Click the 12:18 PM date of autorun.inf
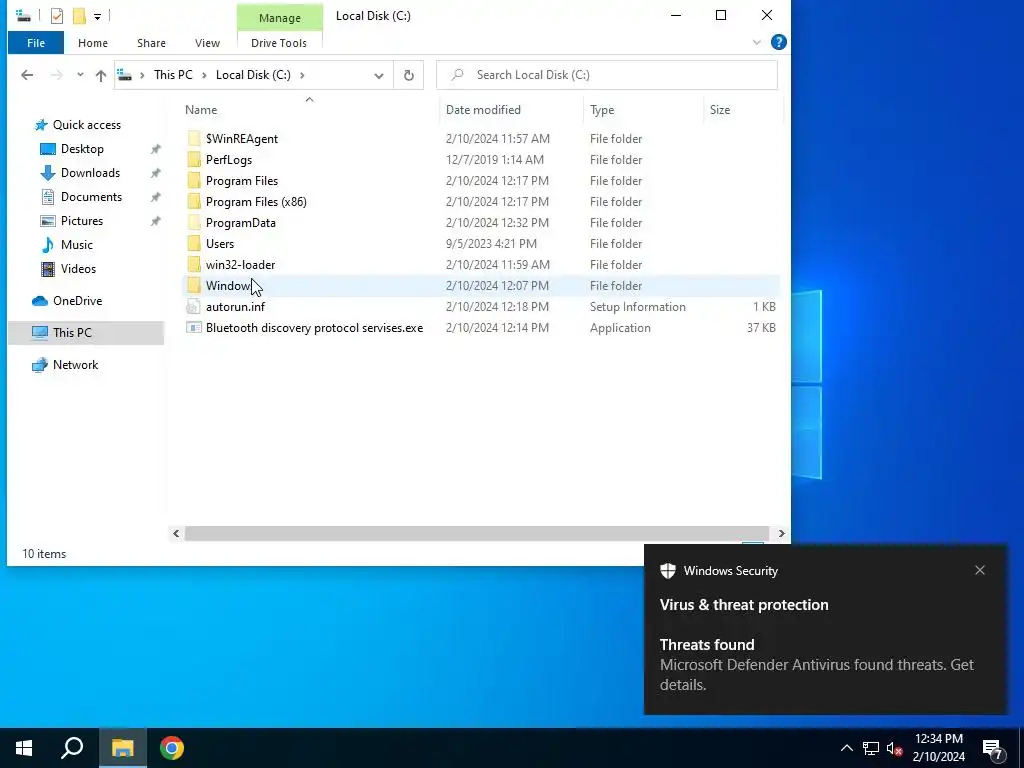 497,306
